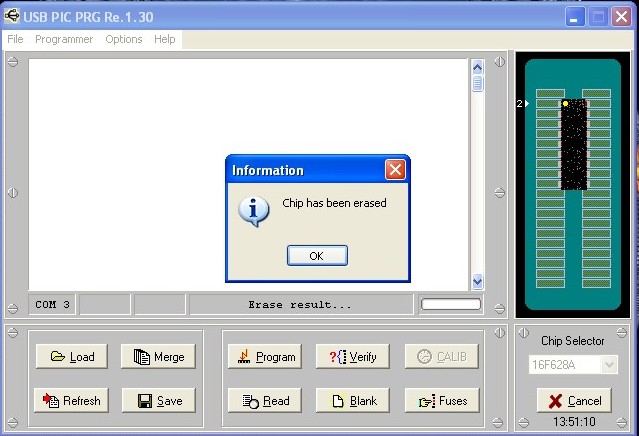Cancel the operation with Cancel button
The image size is (639, 436).
click(x=574, y=401)
